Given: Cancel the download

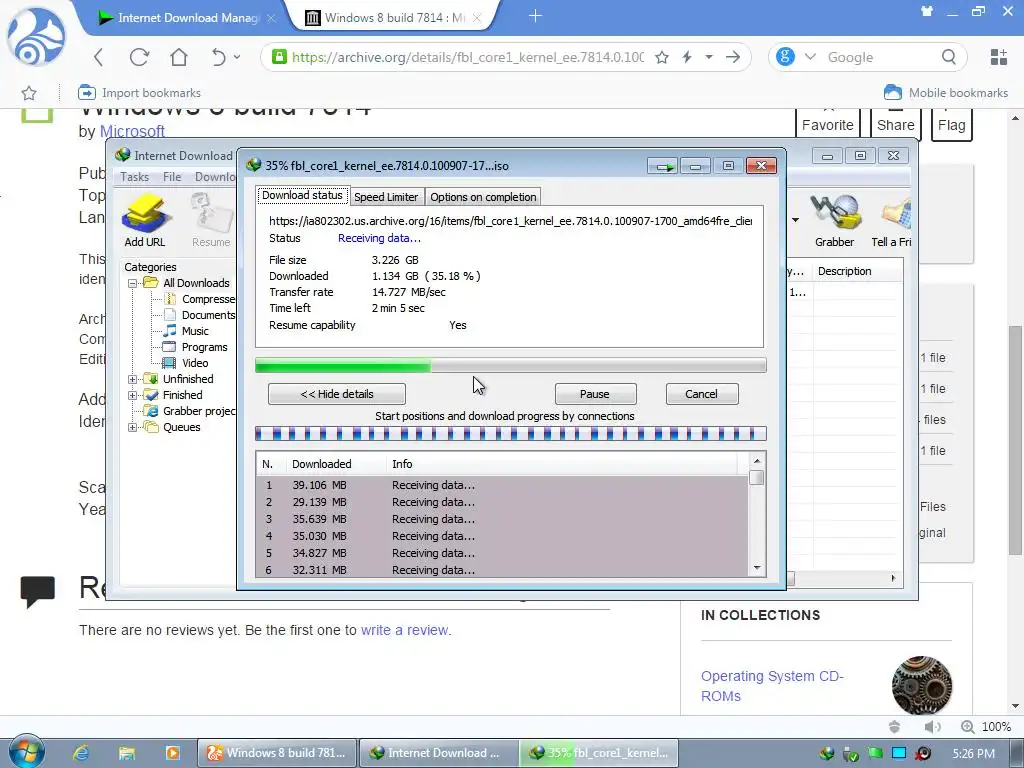Looking at the screenshot, I should coord(701,394).
